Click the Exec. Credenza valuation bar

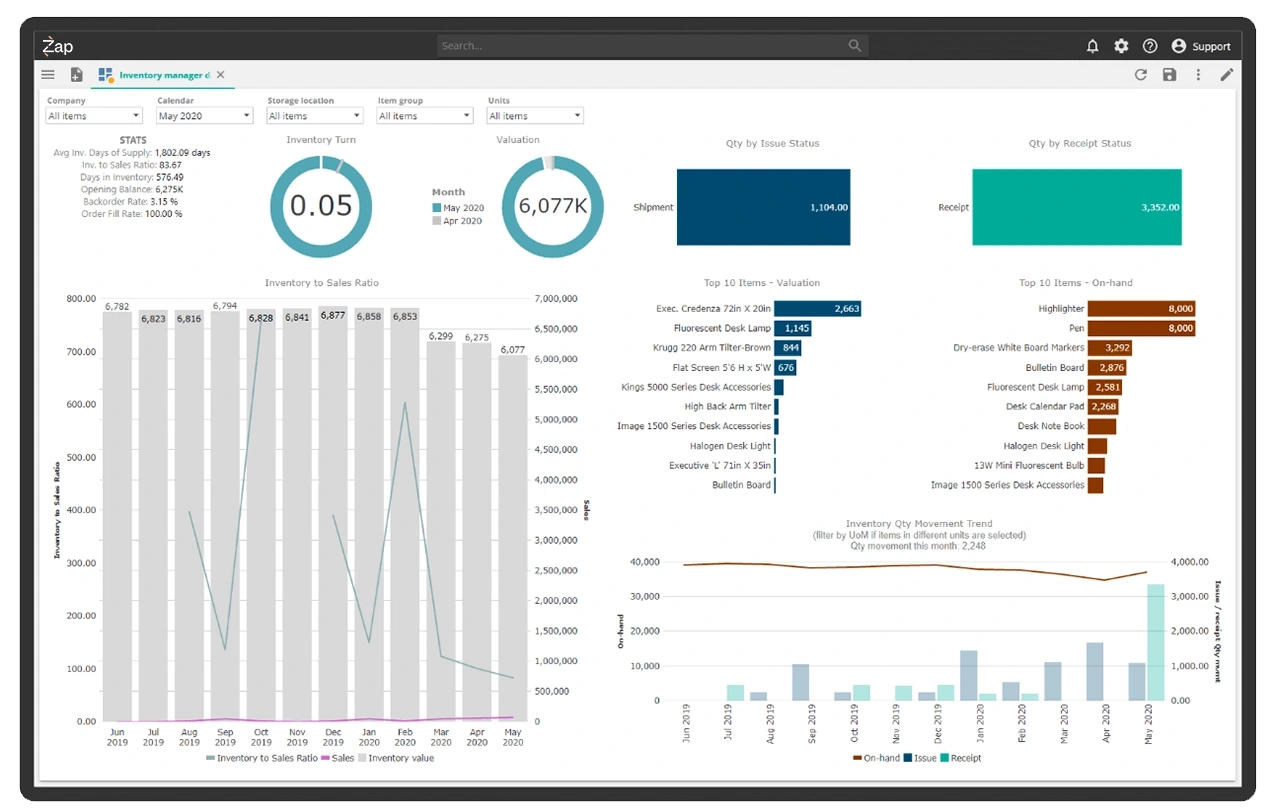pos(816,309)
